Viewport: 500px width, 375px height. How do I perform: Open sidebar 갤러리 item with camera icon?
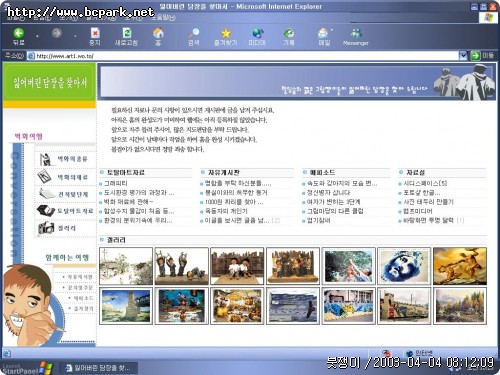(x=57, y=228)
